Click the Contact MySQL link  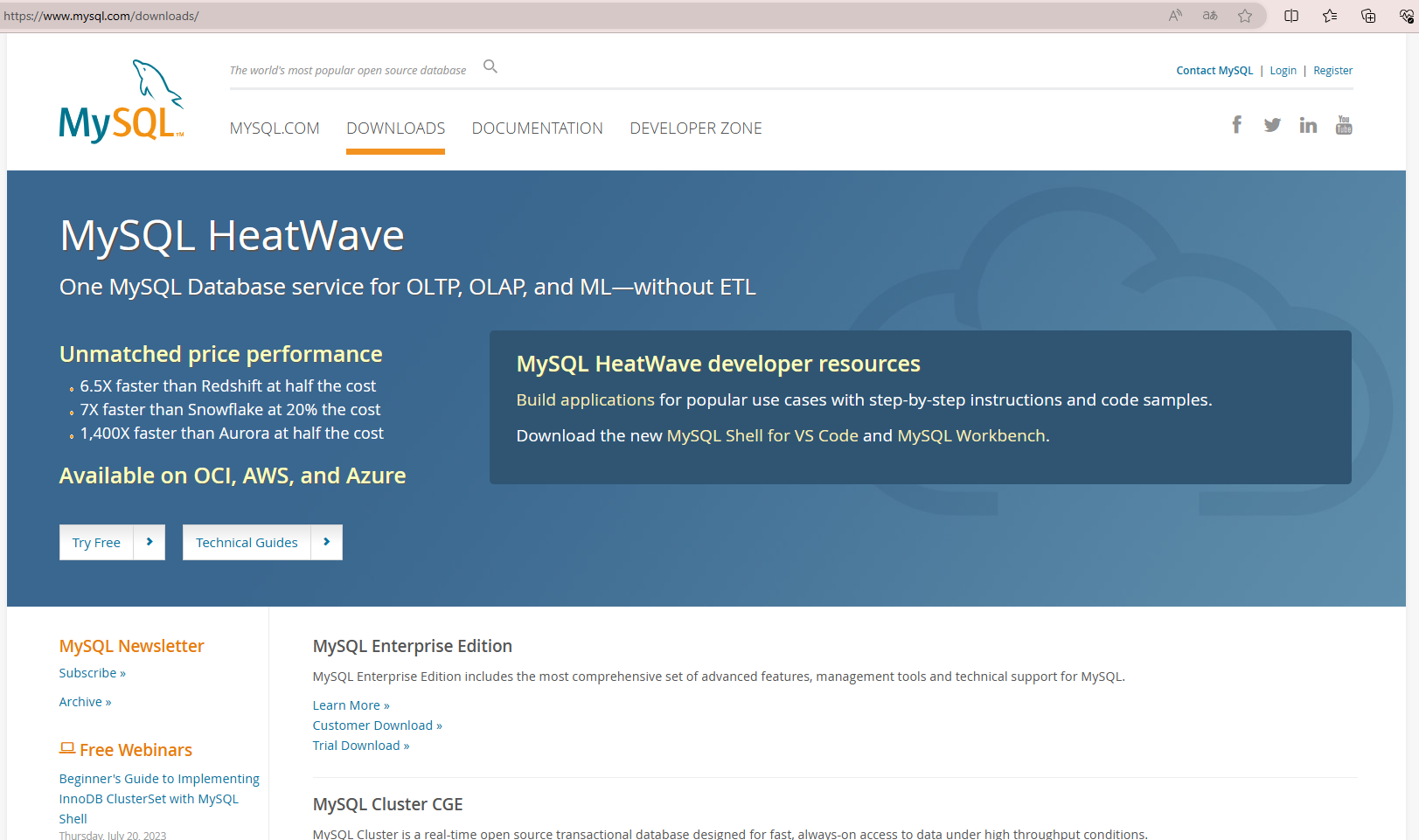1214,71
